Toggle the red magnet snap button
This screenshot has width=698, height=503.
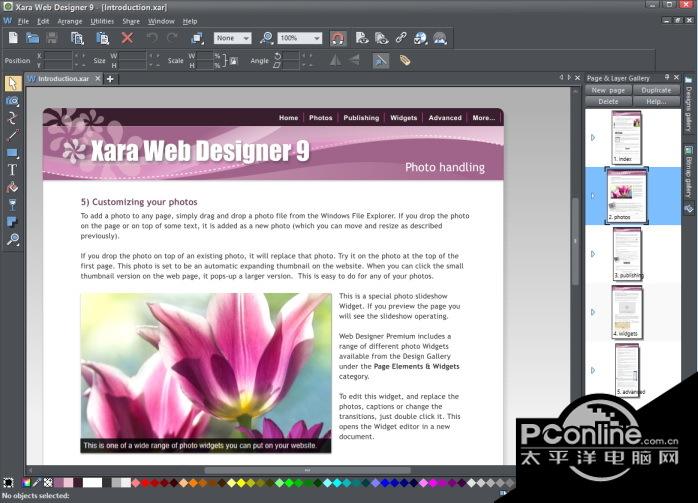[338, 38]
